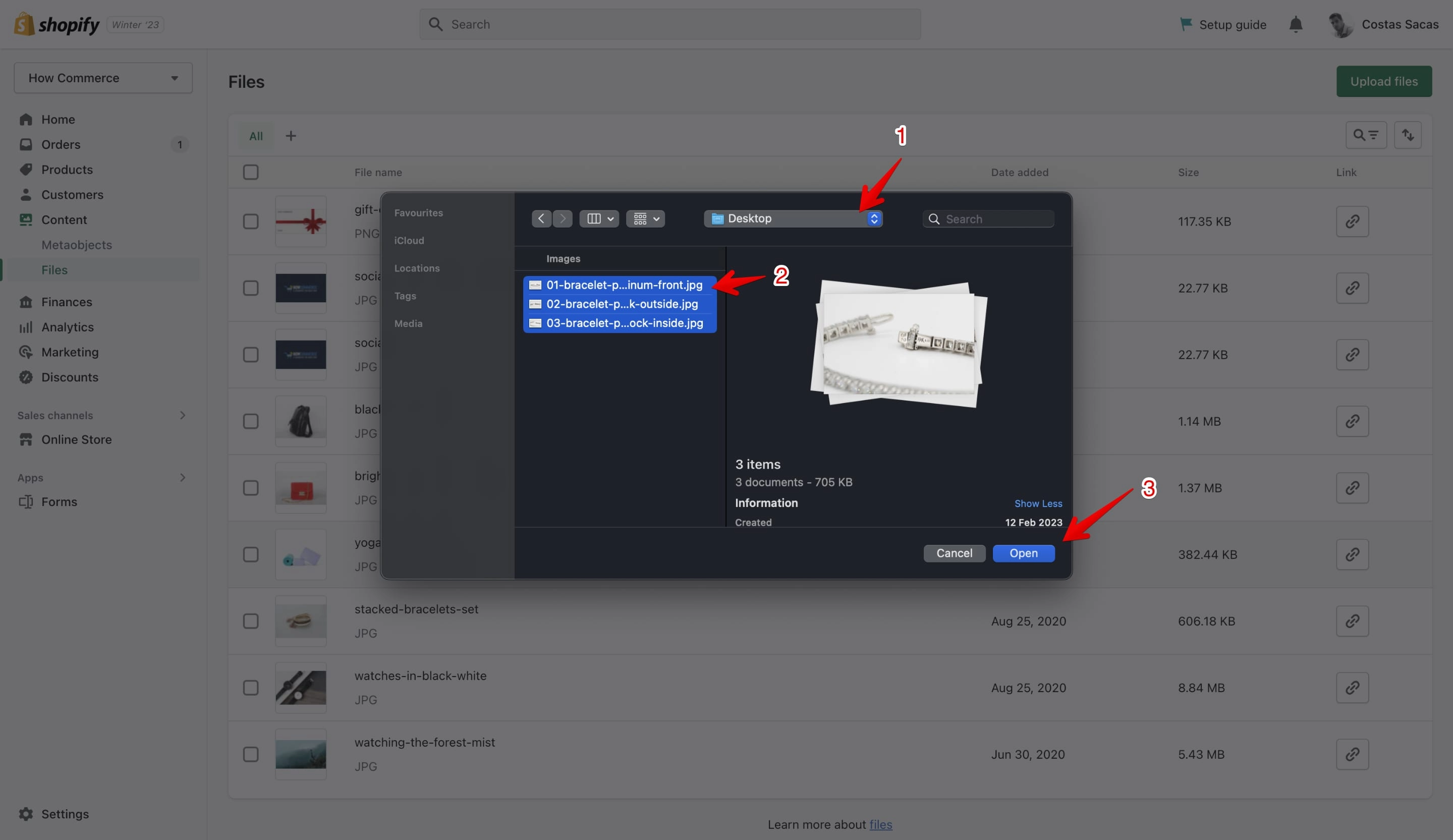Open grouping options dropdown in dialog
Image resolution: width=1453 pixels, height=840 pixels.
click(646, 218)
